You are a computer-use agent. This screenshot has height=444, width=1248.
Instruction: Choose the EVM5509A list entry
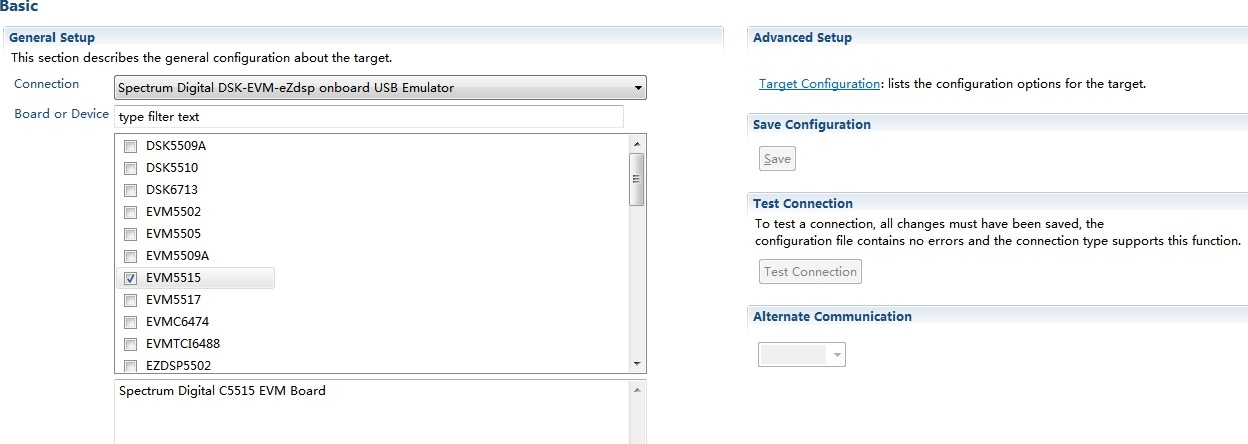pyautogui.click(x=177, y=256)
